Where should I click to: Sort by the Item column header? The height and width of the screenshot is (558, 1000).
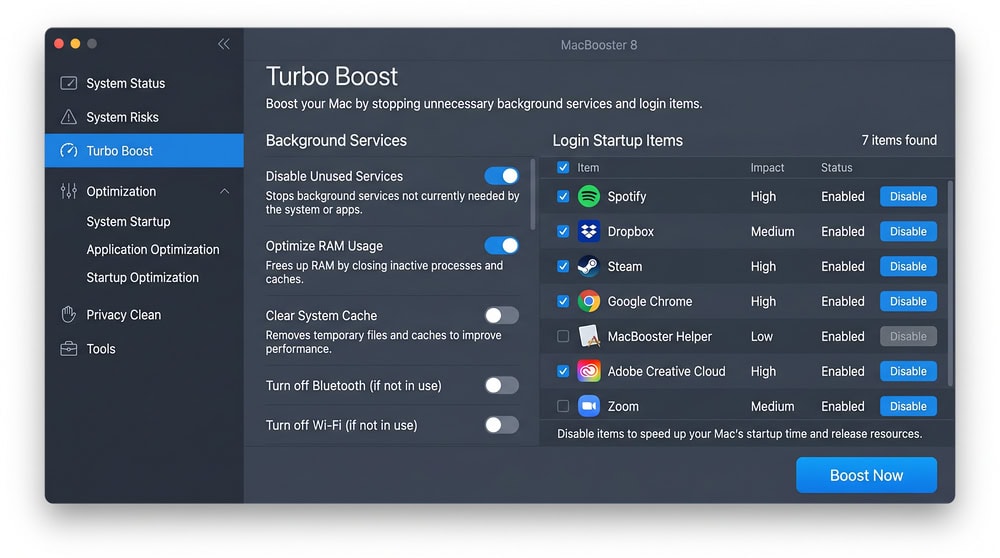tap(588, 168)
